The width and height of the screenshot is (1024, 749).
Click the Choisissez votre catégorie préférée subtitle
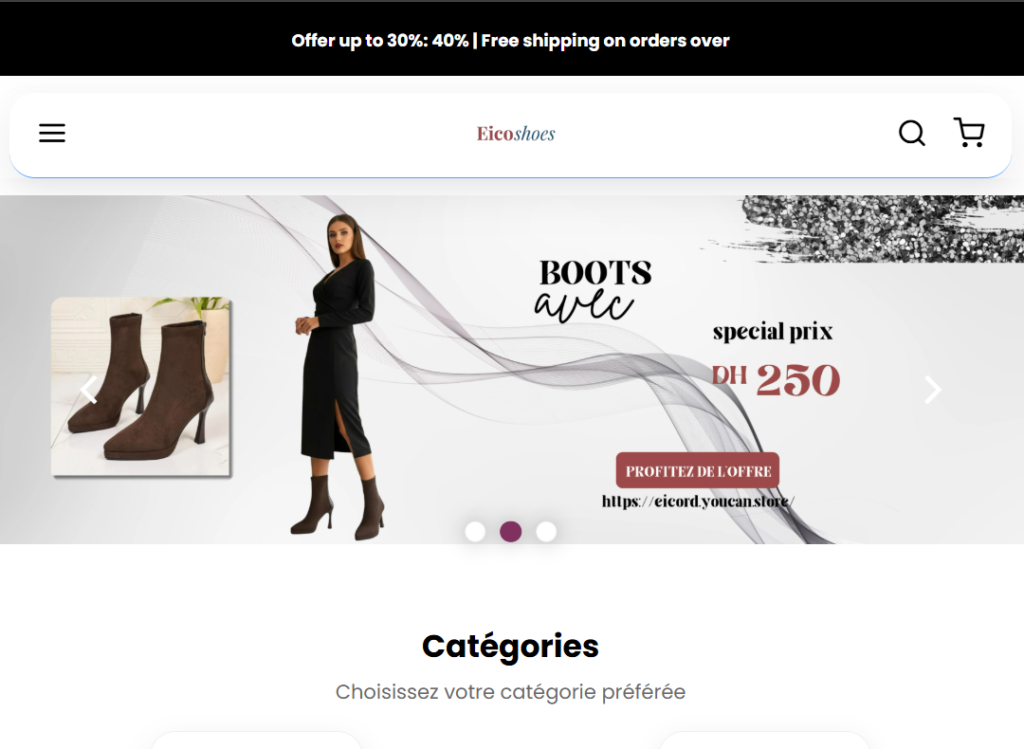click(x=510, y=692)
